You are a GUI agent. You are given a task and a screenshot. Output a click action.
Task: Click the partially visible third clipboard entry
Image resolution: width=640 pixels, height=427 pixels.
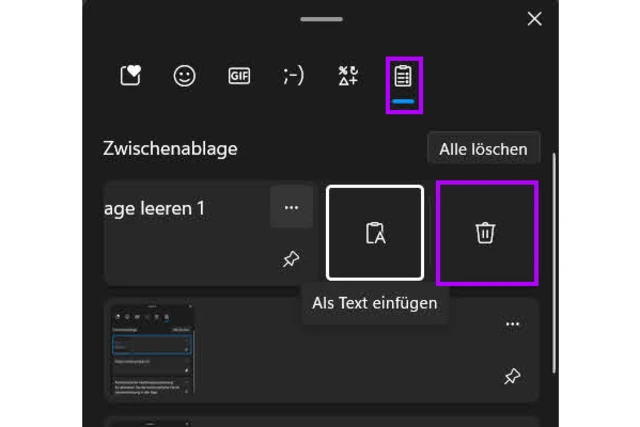click(320, 422)
